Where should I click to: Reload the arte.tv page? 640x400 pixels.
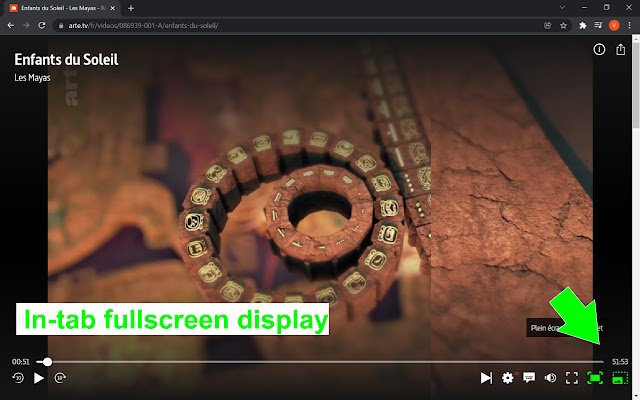[42, 25]
